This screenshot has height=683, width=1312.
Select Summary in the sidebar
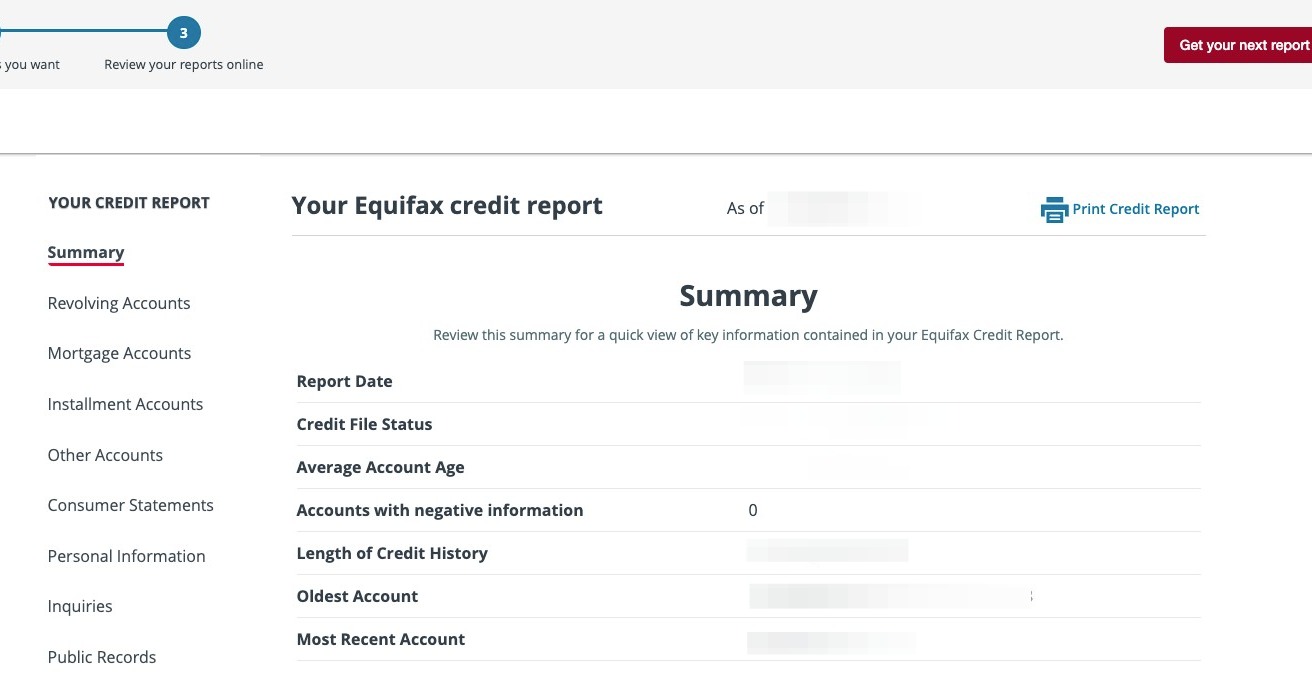[86, 253]
